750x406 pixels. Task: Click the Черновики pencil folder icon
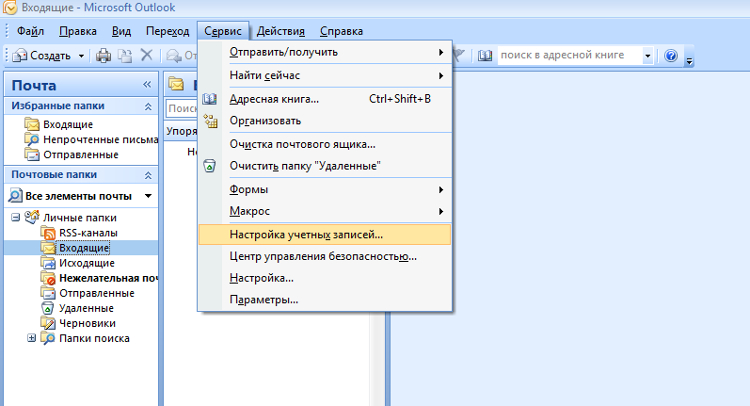pos(48,324)
